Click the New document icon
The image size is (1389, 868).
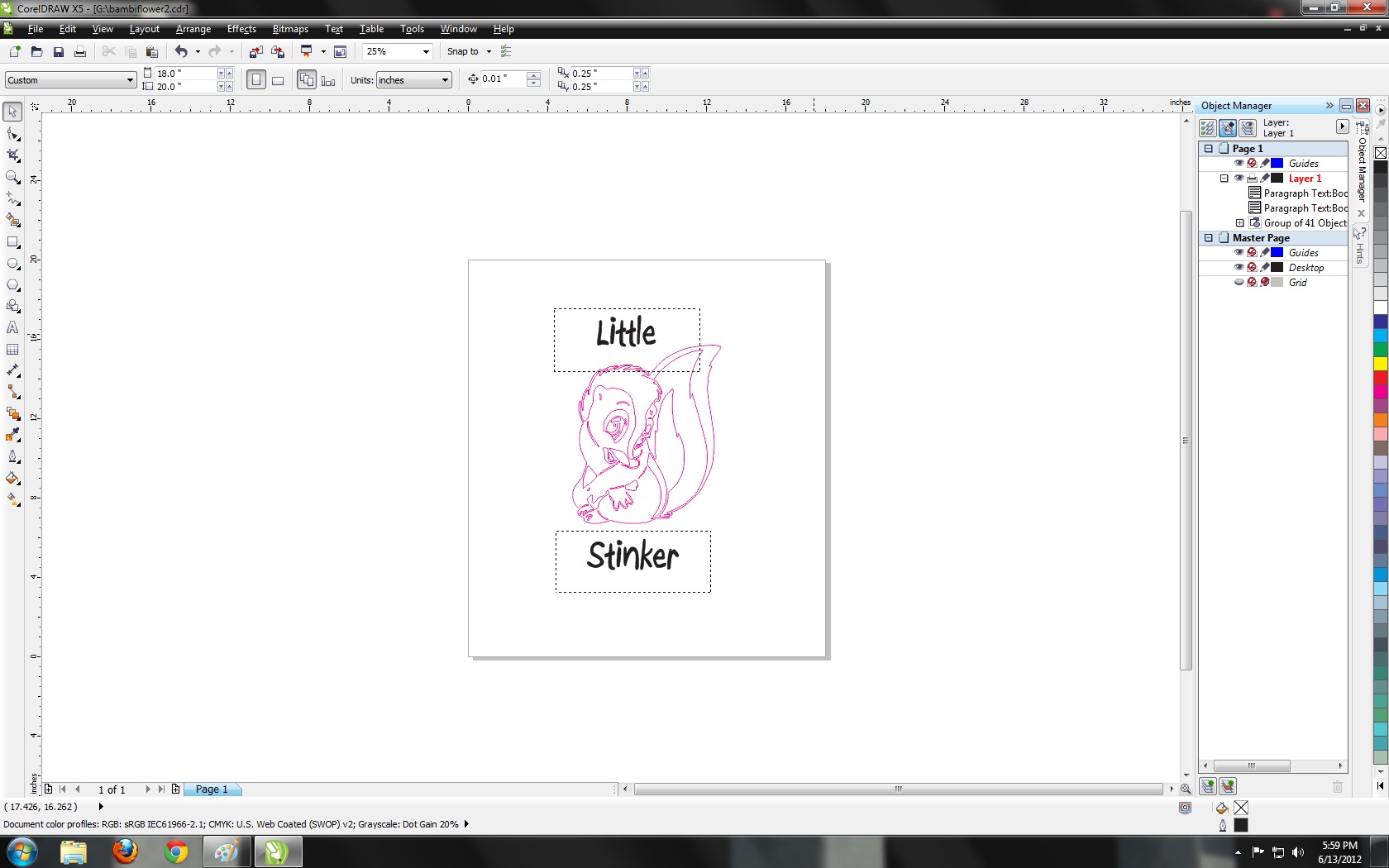pyautogui.click(x=15, y=51)
